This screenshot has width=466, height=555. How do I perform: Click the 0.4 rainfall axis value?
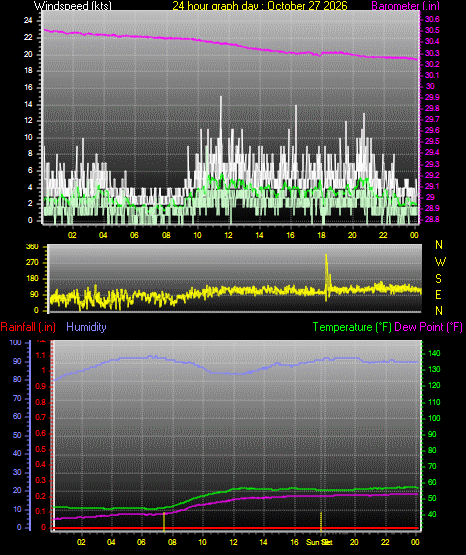point(41,465)
